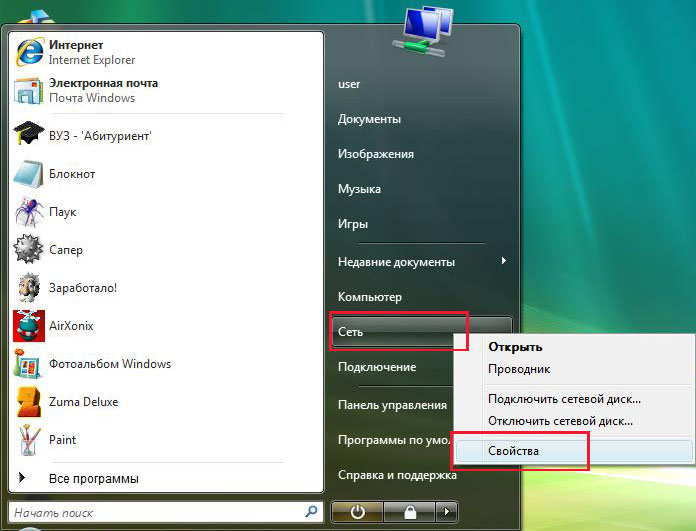Launch the Windows Mail envelope icon
The width and height of the screenshot is (696, 531).
click(28, 90)
